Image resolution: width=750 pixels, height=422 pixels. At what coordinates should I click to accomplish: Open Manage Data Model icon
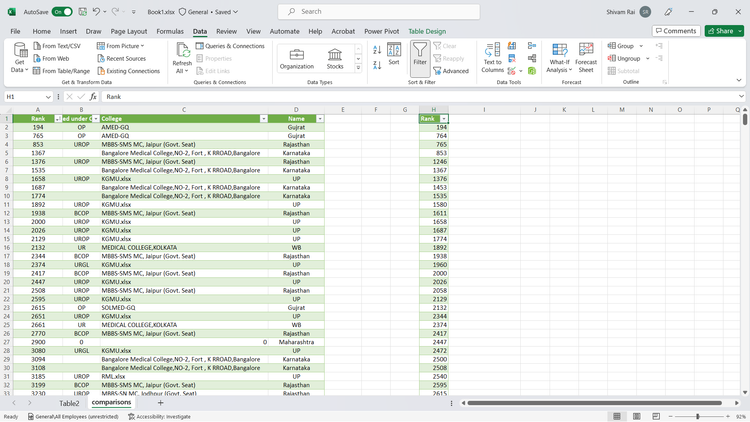532,71
